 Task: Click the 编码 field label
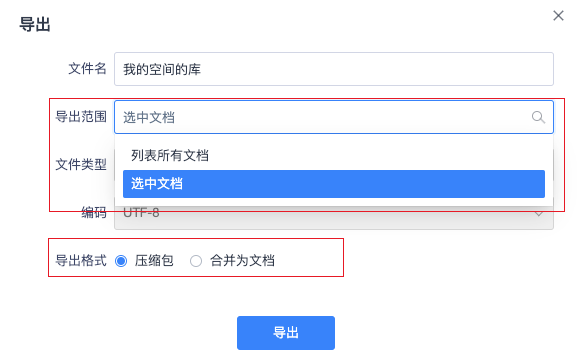[x=94, y=213]
